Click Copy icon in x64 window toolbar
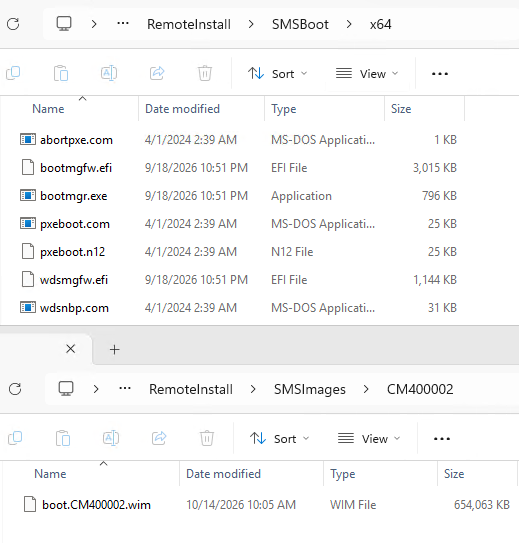Screen dimensions: 519x543 [x=14, y=73]
